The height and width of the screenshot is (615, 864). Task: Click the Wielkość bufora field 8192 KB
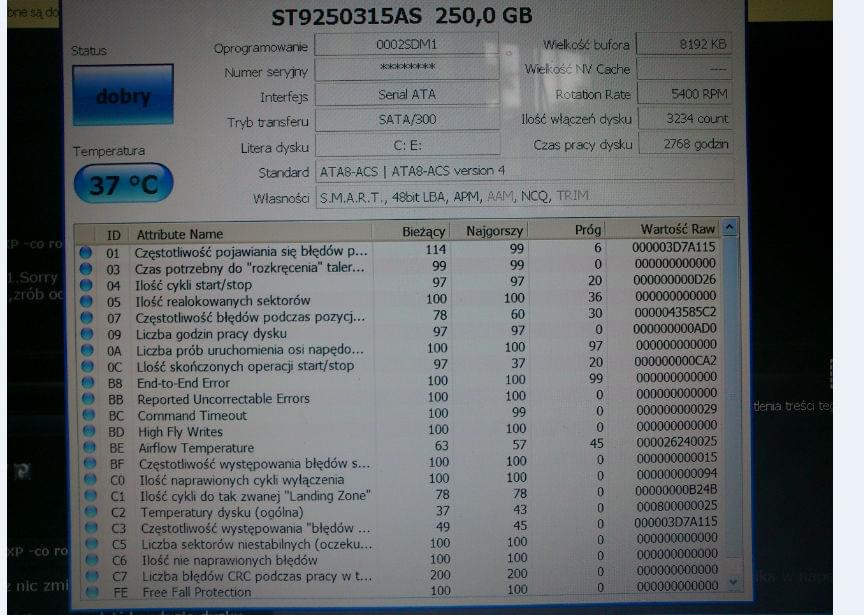pos(684,44)
